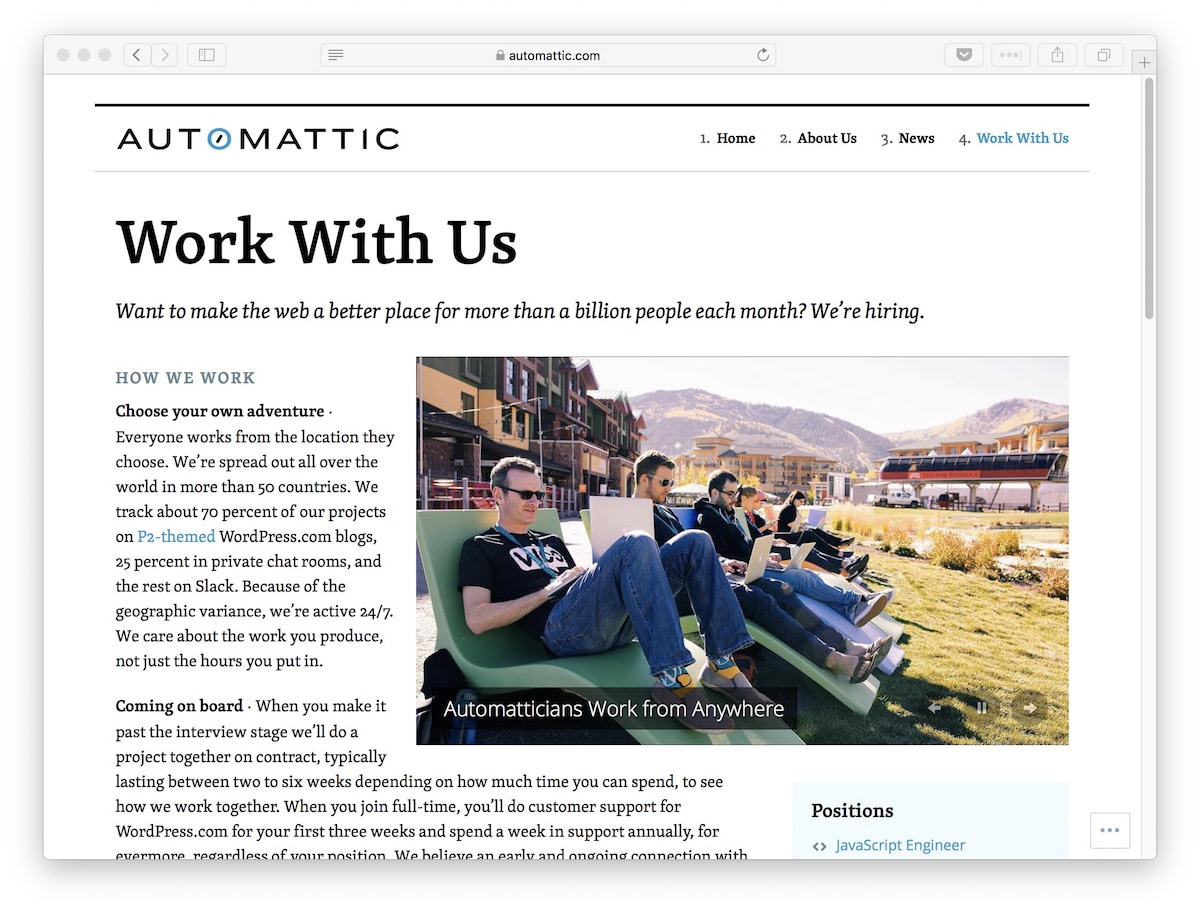Viewport: 1200px width, 911px height.
Task: Open the Share menu icon
Action: 1057,55
